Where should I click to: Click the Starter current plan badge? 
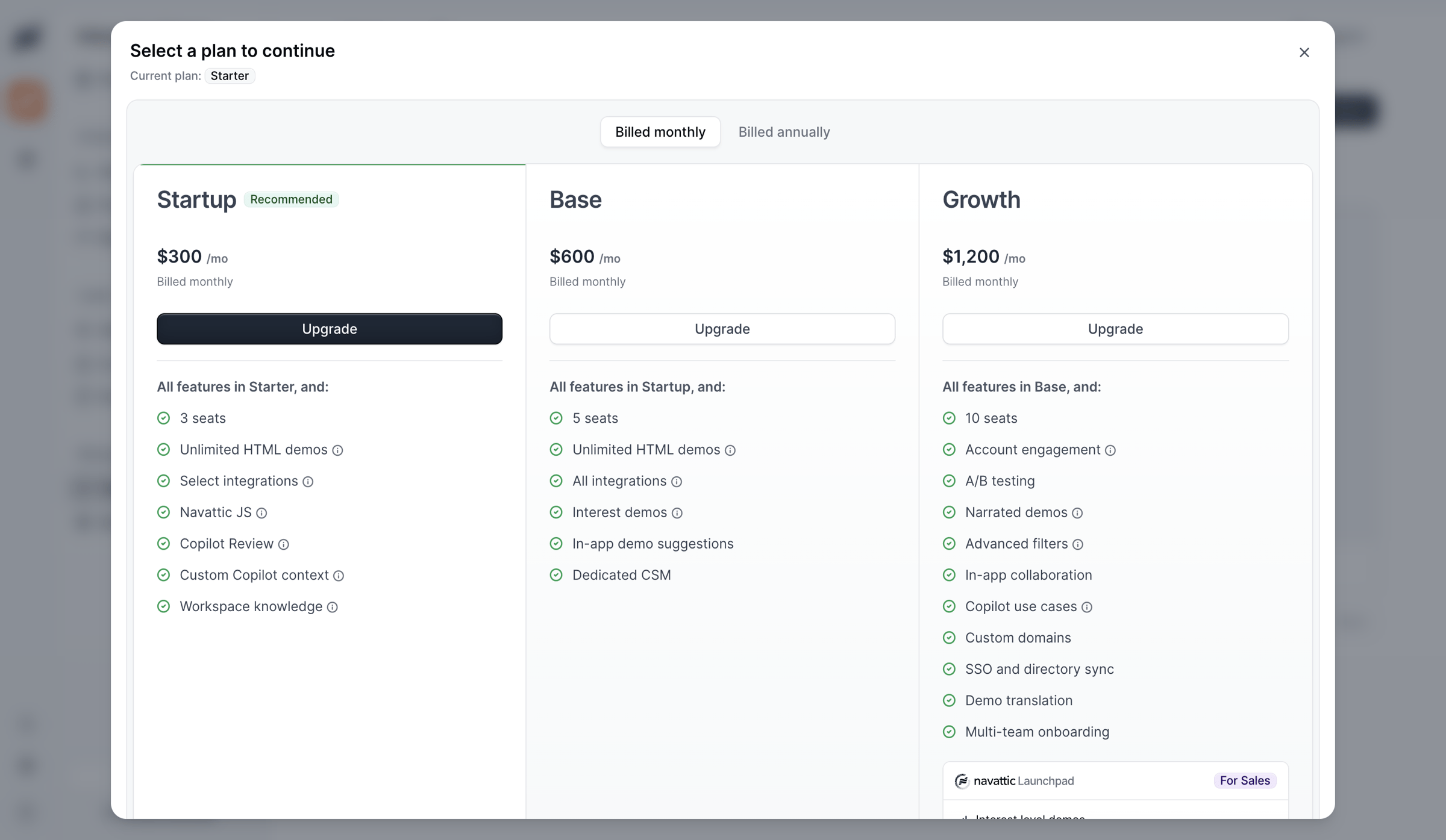pyautogui.click(x=230, y=76)
